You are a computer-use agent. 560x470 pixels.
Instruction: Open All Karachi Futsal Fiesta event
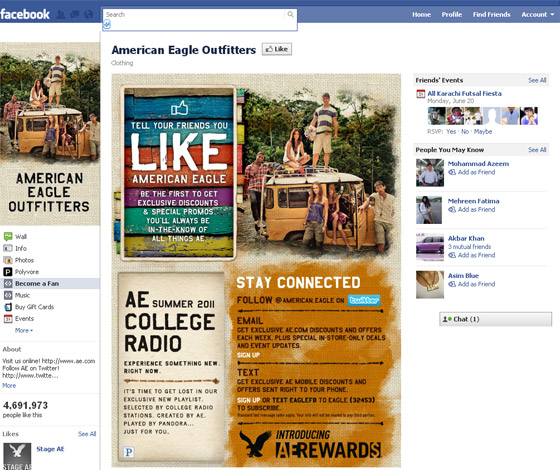click(x=464, y=94)
